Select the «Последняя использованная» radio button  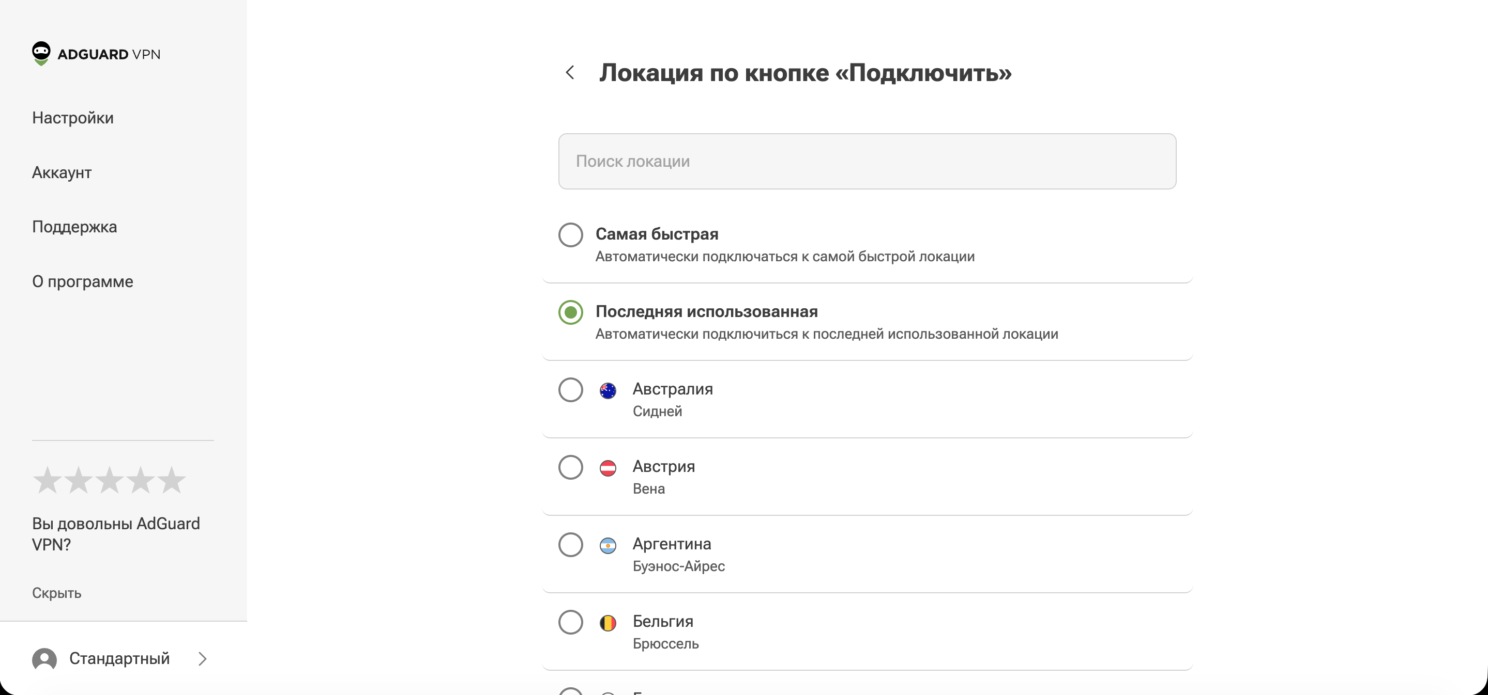tap(570, 312)
